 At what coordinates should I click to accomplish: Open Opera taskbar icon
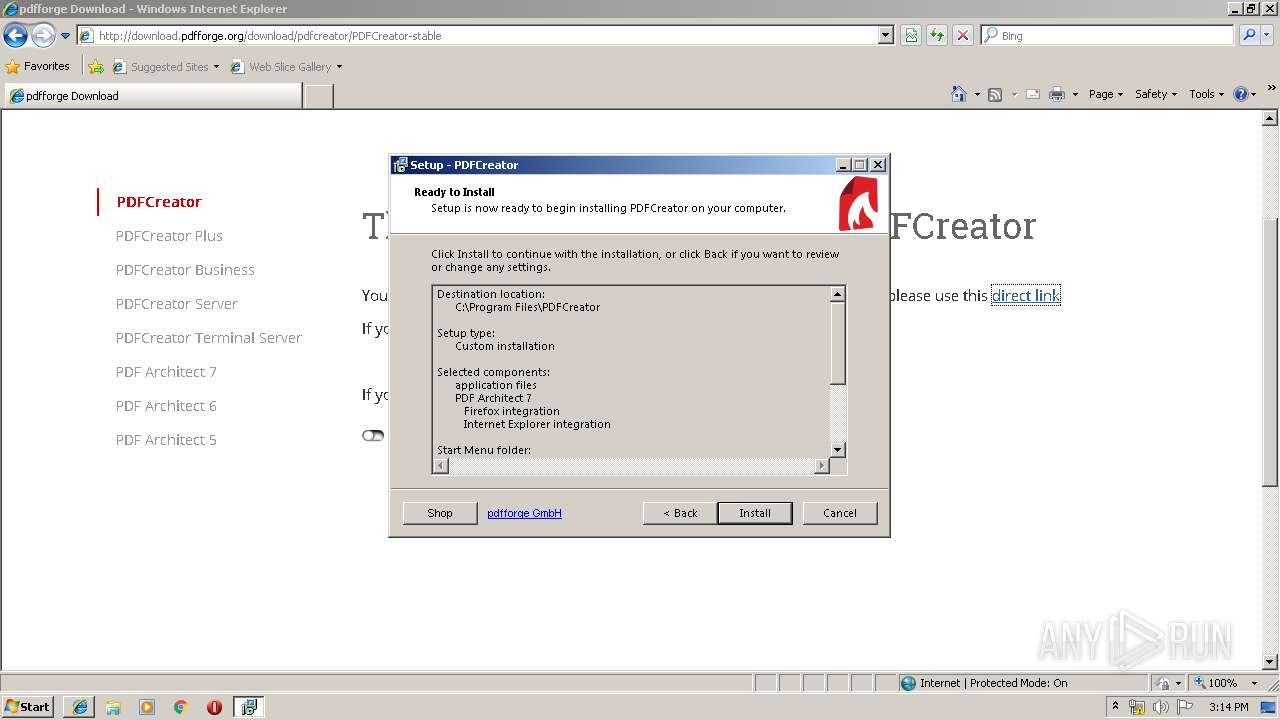coord(214,707)
